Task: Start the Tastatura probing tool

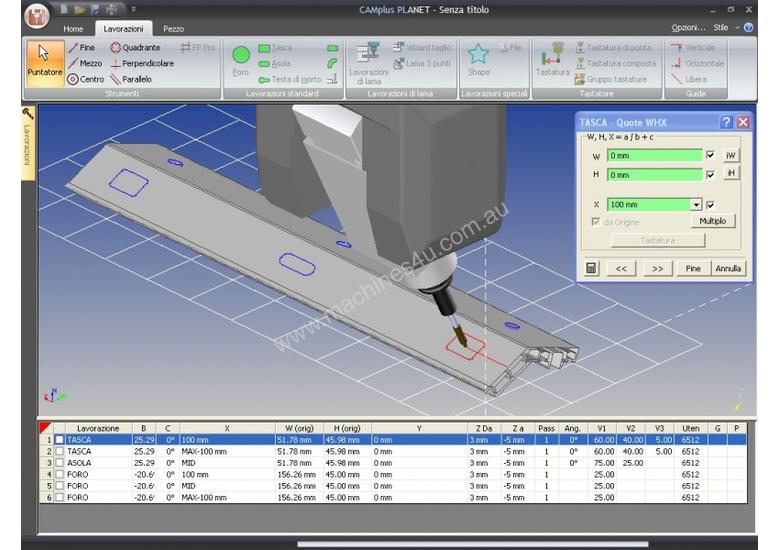Action: (x=553, y=60)
